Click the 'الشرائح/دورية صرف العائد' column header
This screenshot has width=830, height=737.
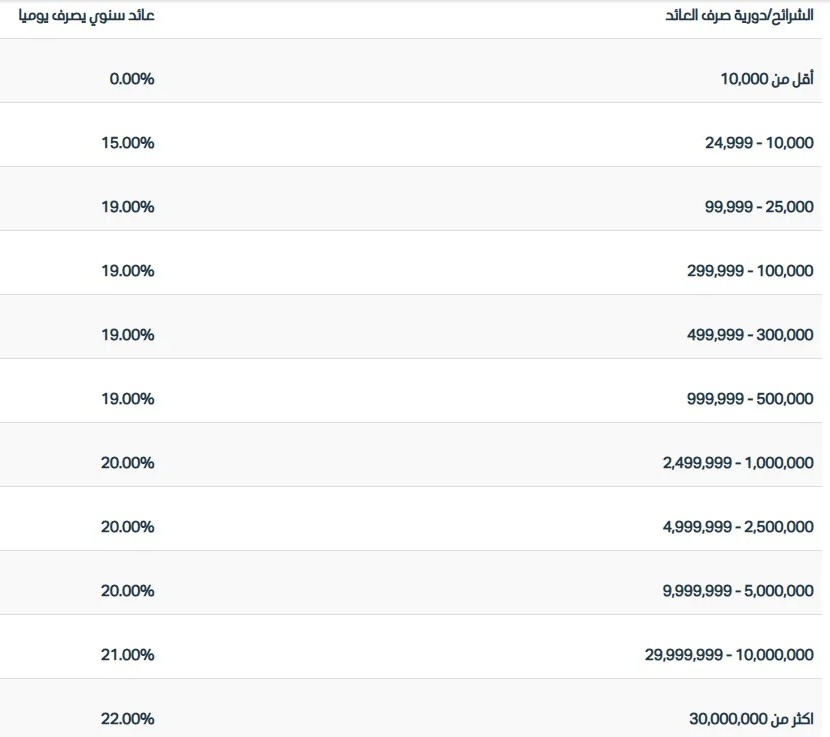[x=739, y=17]
